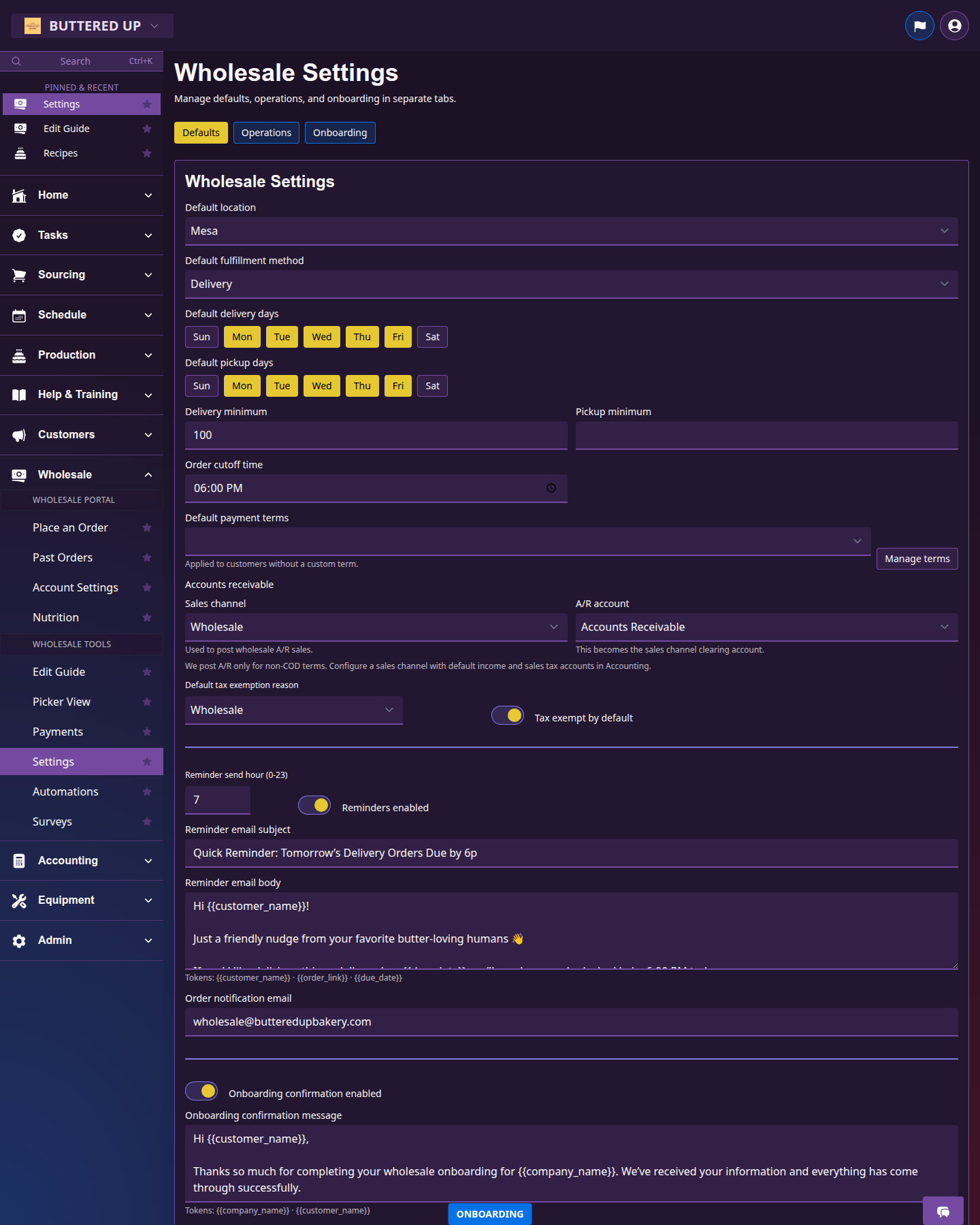Click the blue ONBOARDING button
Screen dimensions: 980x1225
pyautogui.click(x=490, y=1214)
